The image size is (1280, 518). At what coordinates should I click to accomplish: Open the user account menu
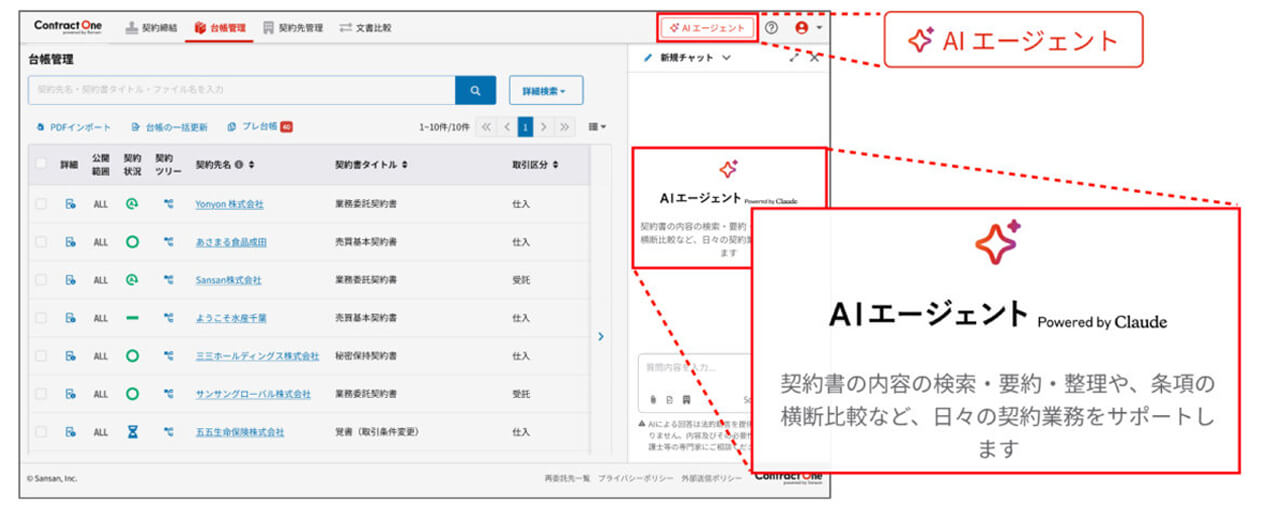point(808,28)
